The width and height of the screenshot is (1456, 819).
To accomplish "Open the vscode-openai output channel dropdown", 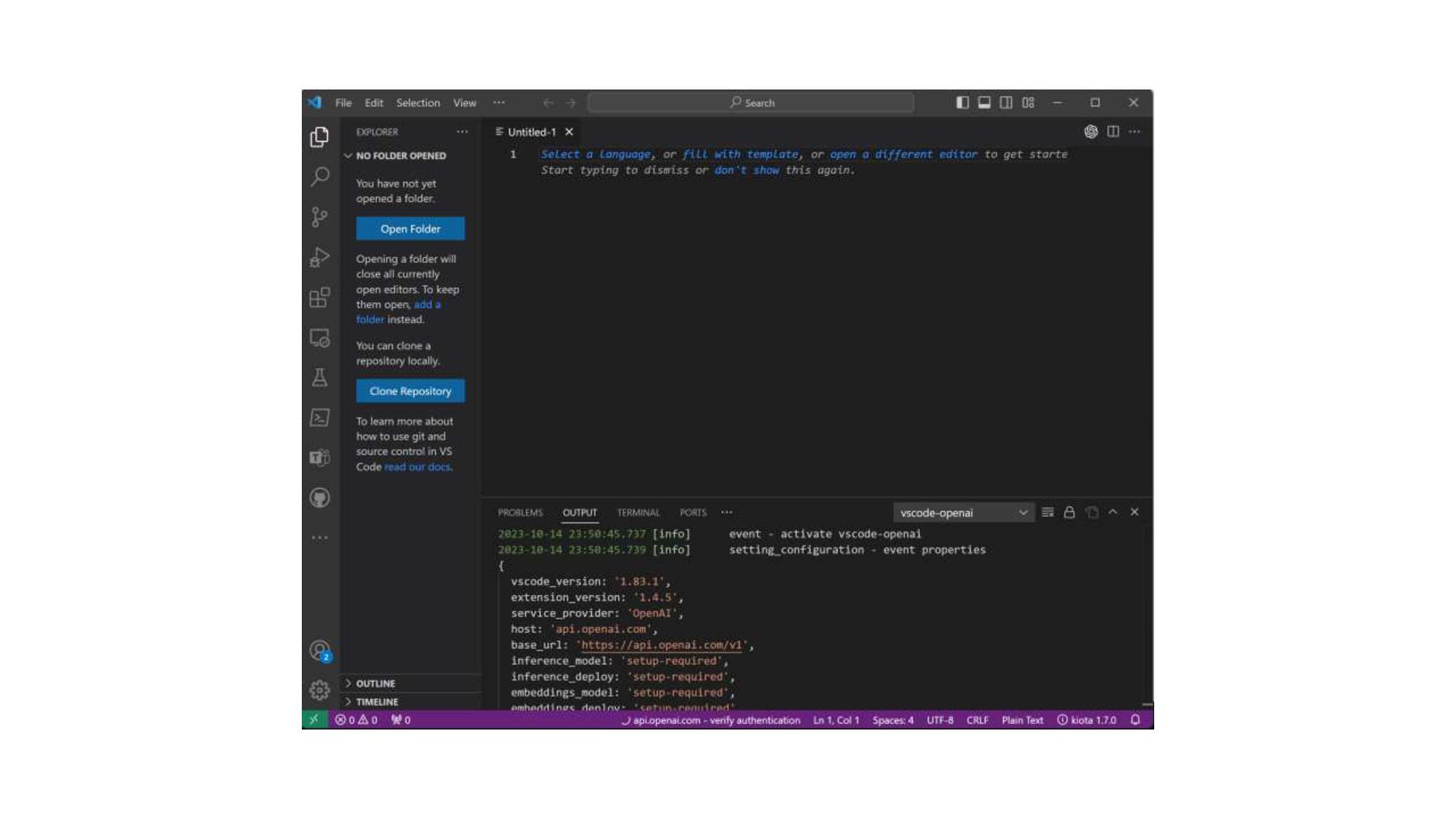I will click(963, 513).
